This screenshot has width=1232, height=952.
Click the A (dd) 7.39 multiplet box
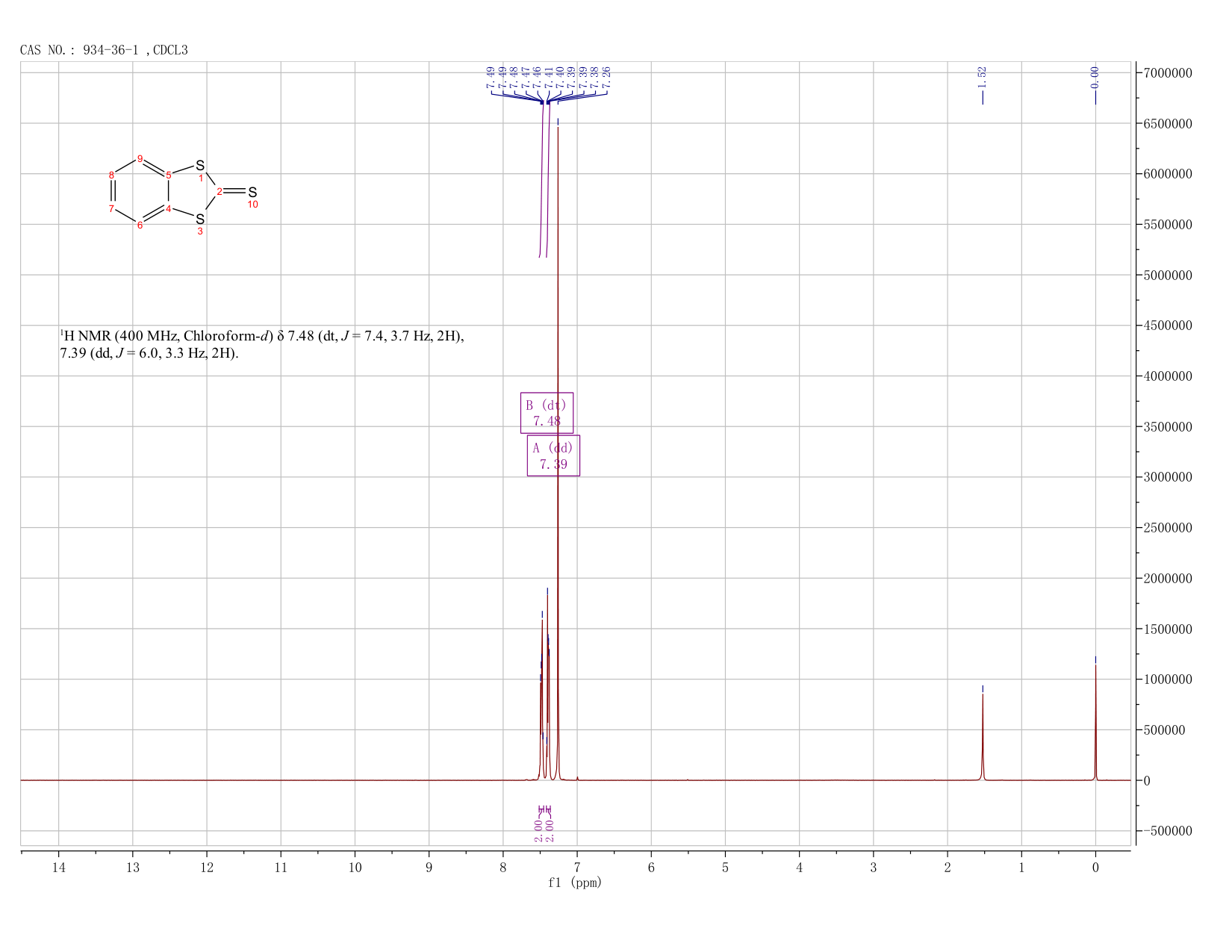553,455
